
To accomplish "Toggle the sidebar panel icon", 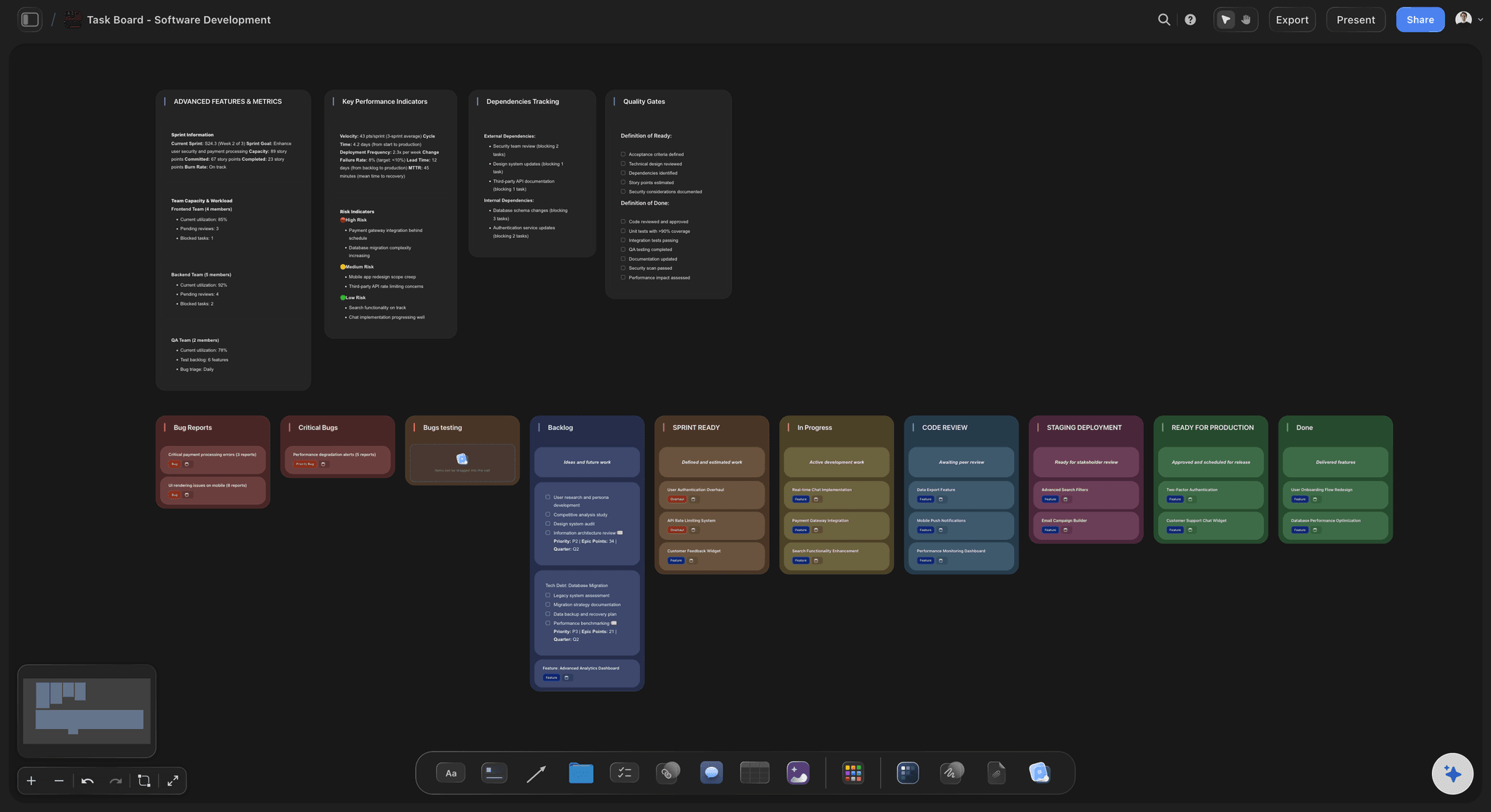I will coord(30,20).
